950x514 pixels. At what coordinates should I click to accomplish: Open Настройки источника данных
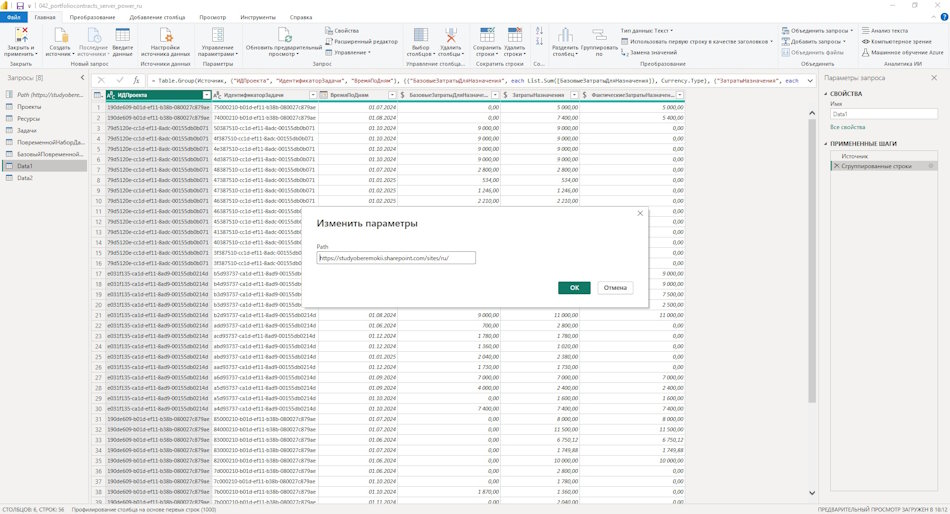(x=165, y=42)
